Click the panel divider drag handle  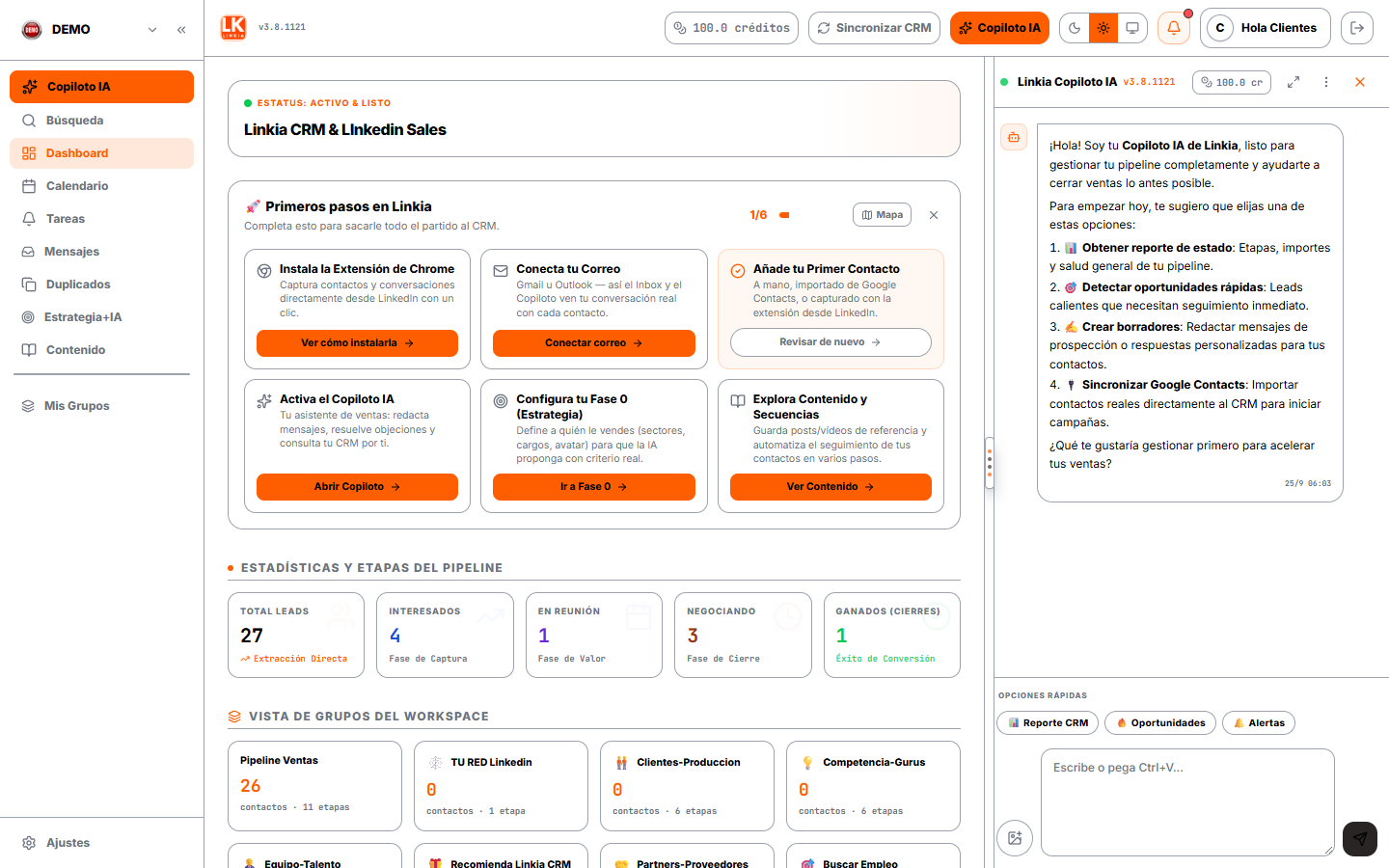pos(990,463)
